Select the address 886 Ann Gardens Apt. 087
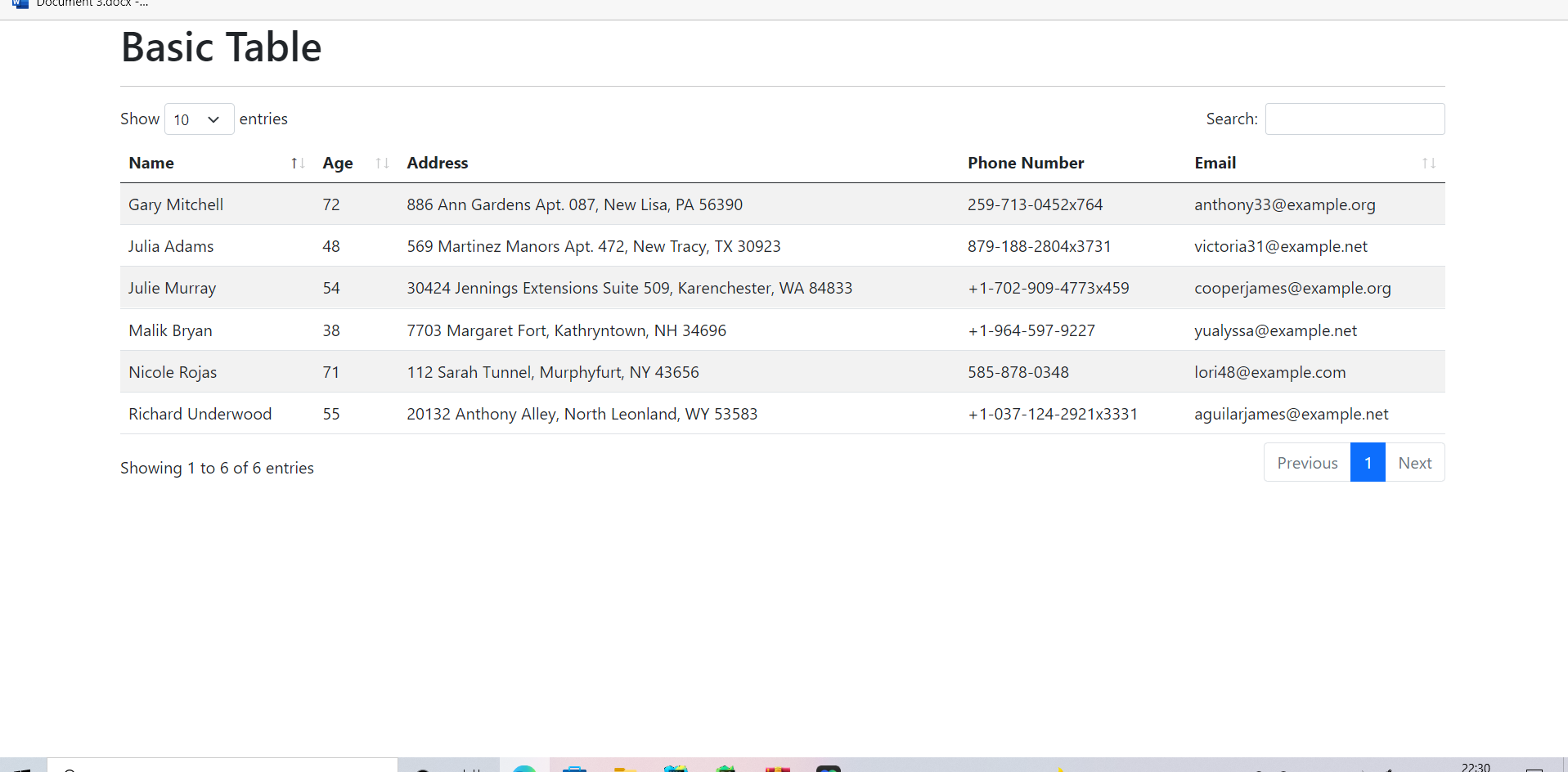 (501, 204)
